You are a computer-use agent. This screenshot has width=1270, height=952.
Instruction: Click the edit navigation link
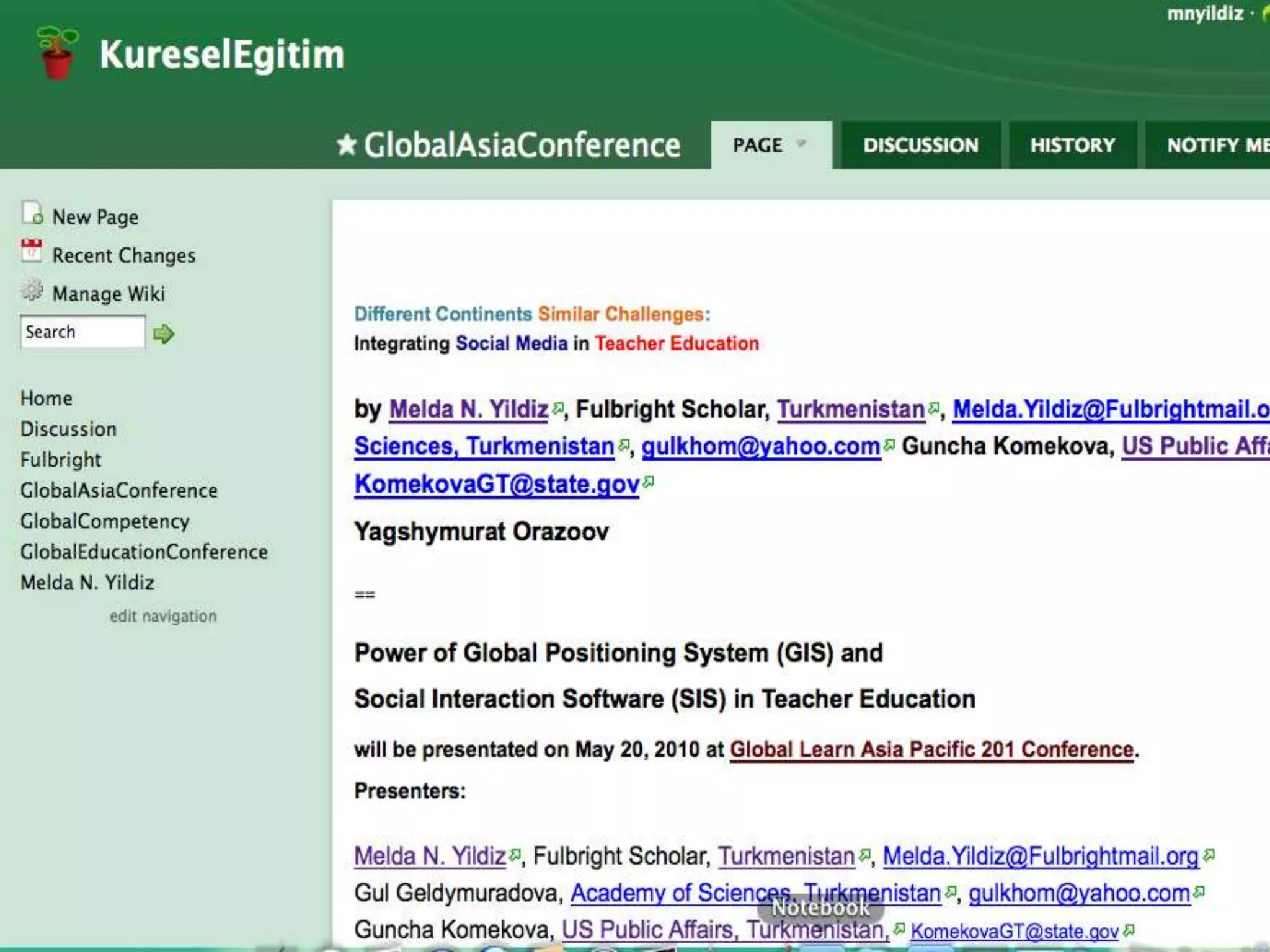163,616
